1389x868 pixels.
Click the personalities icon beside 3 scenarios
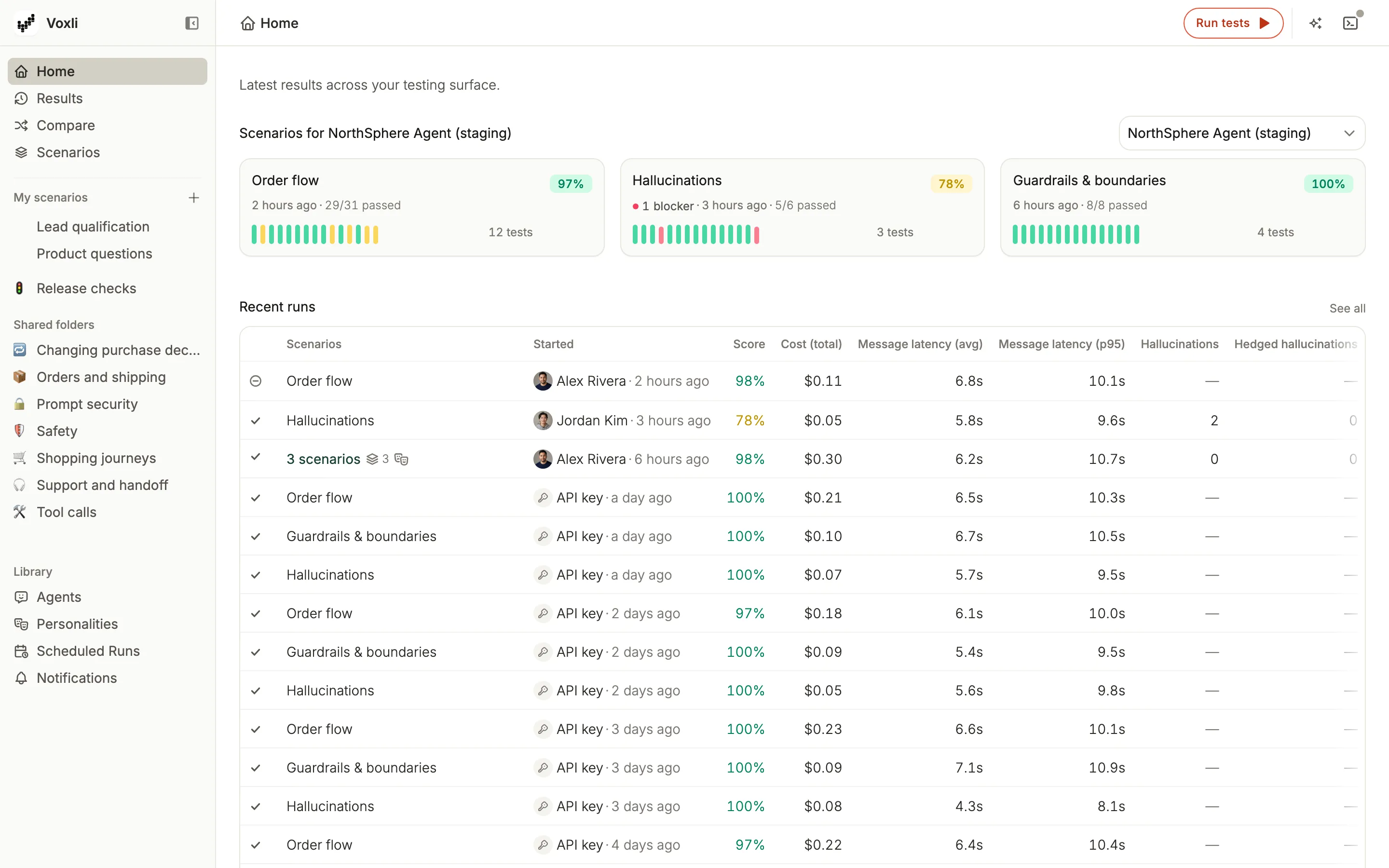[x=401, y=459]
